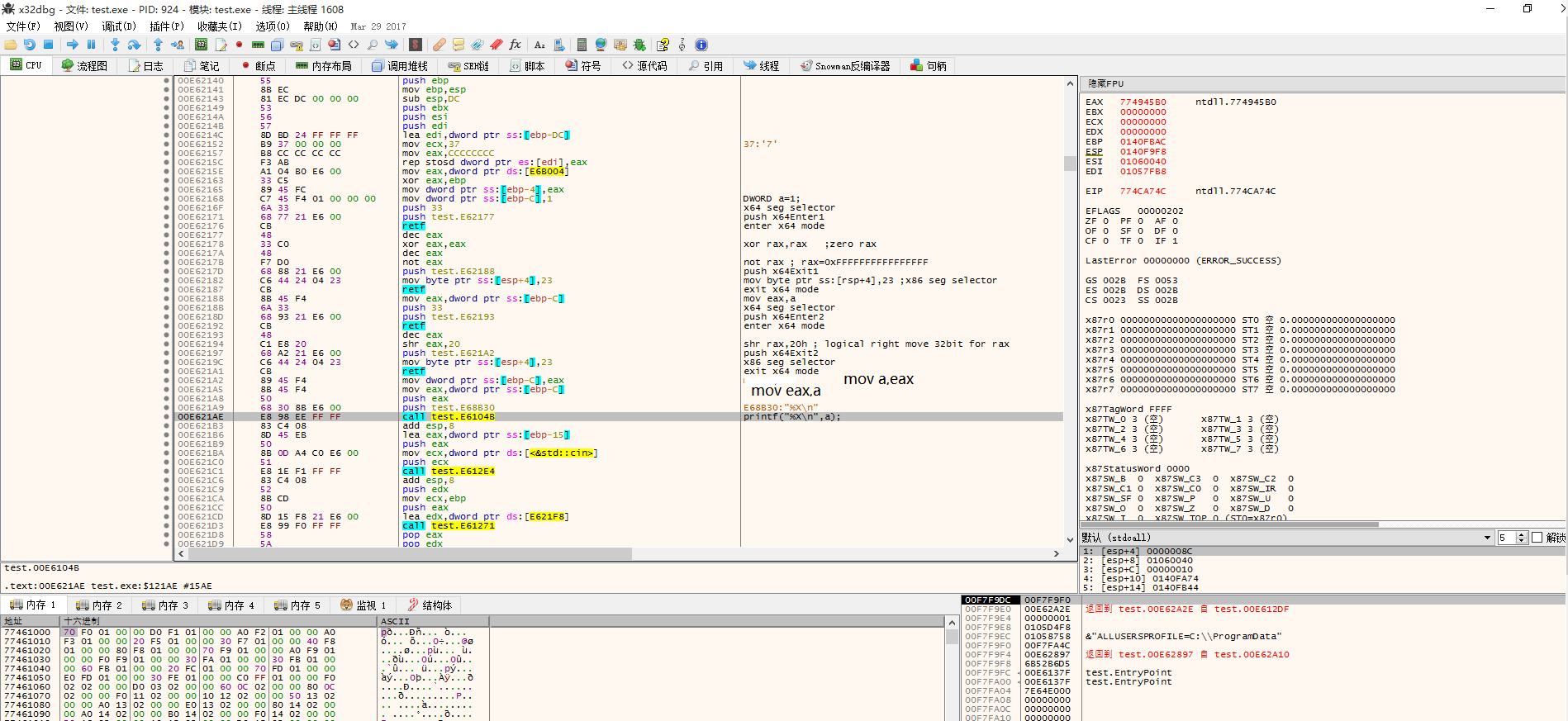The image size is (1568, 721).
Task: Increase the argument count spinner value
Action: click(1522, 534)
